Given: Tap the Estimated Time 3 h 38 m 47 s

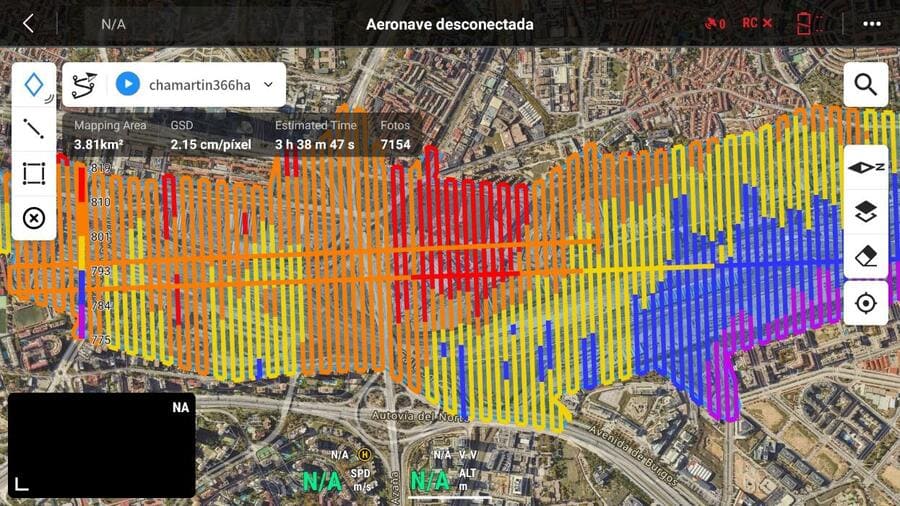Looking at the screenshot, I should [x=315, y=145].
